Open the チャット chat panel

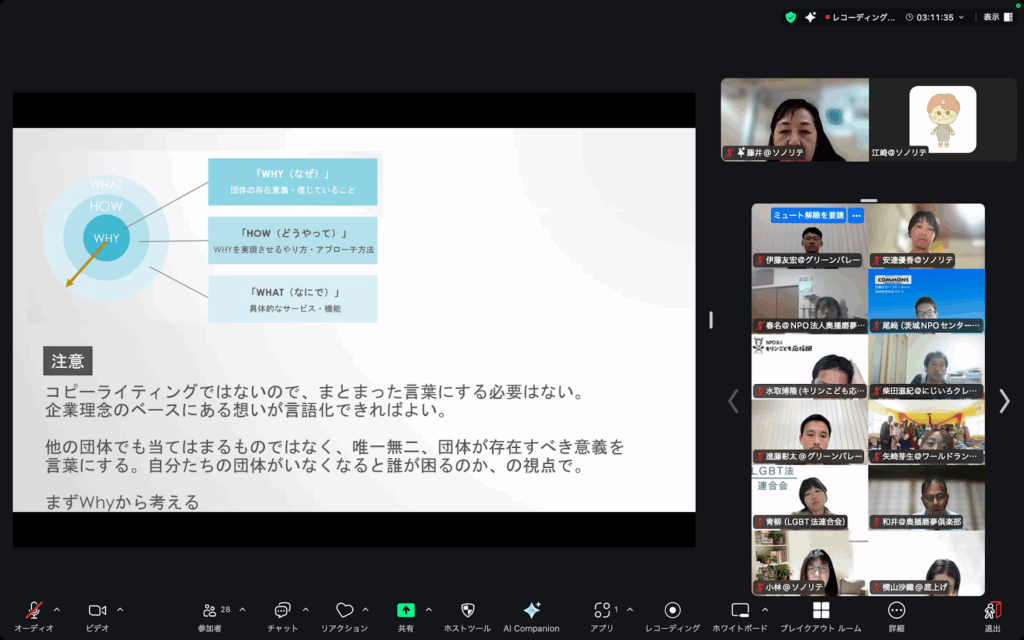(282, 611)
